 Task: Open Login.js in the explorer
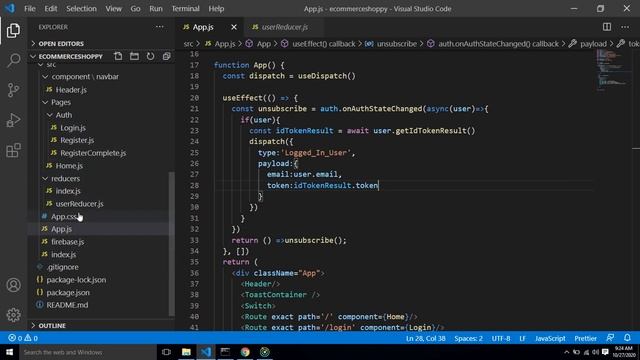(x=73, y=128)
